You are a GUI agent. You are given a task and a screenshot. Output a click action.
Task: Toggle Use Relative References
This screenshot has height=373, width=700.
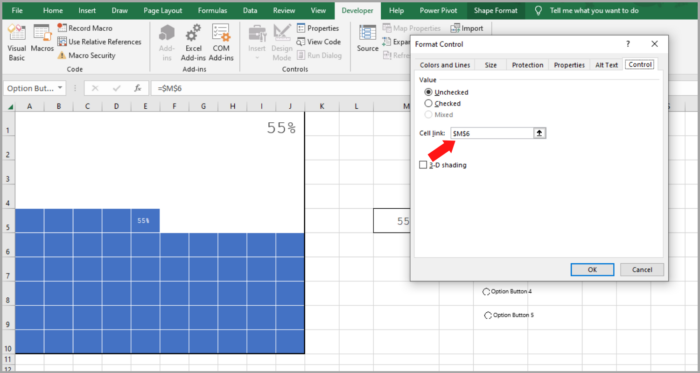(x=99, y=42)
